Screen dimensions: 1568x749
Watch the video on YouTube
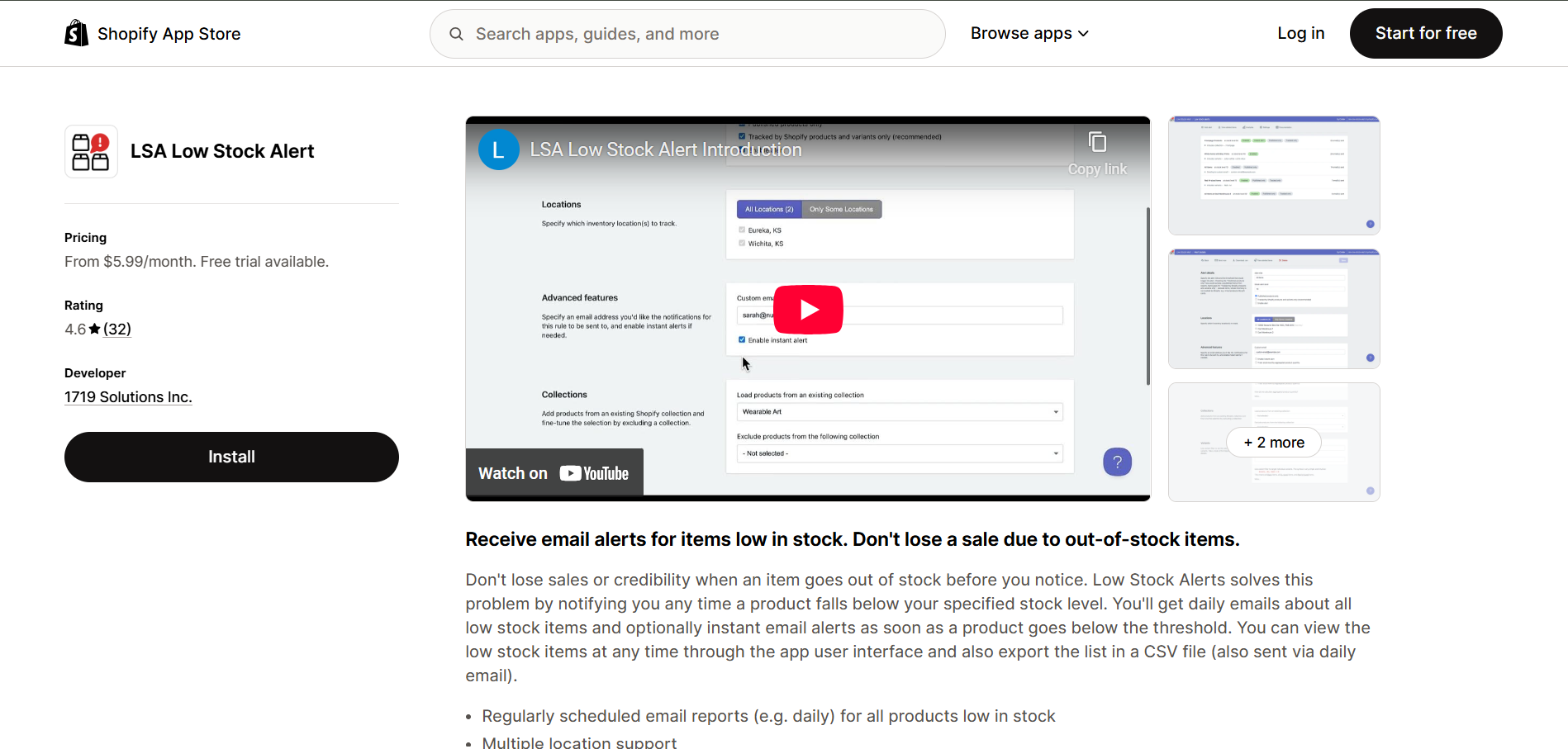(554, 472)
